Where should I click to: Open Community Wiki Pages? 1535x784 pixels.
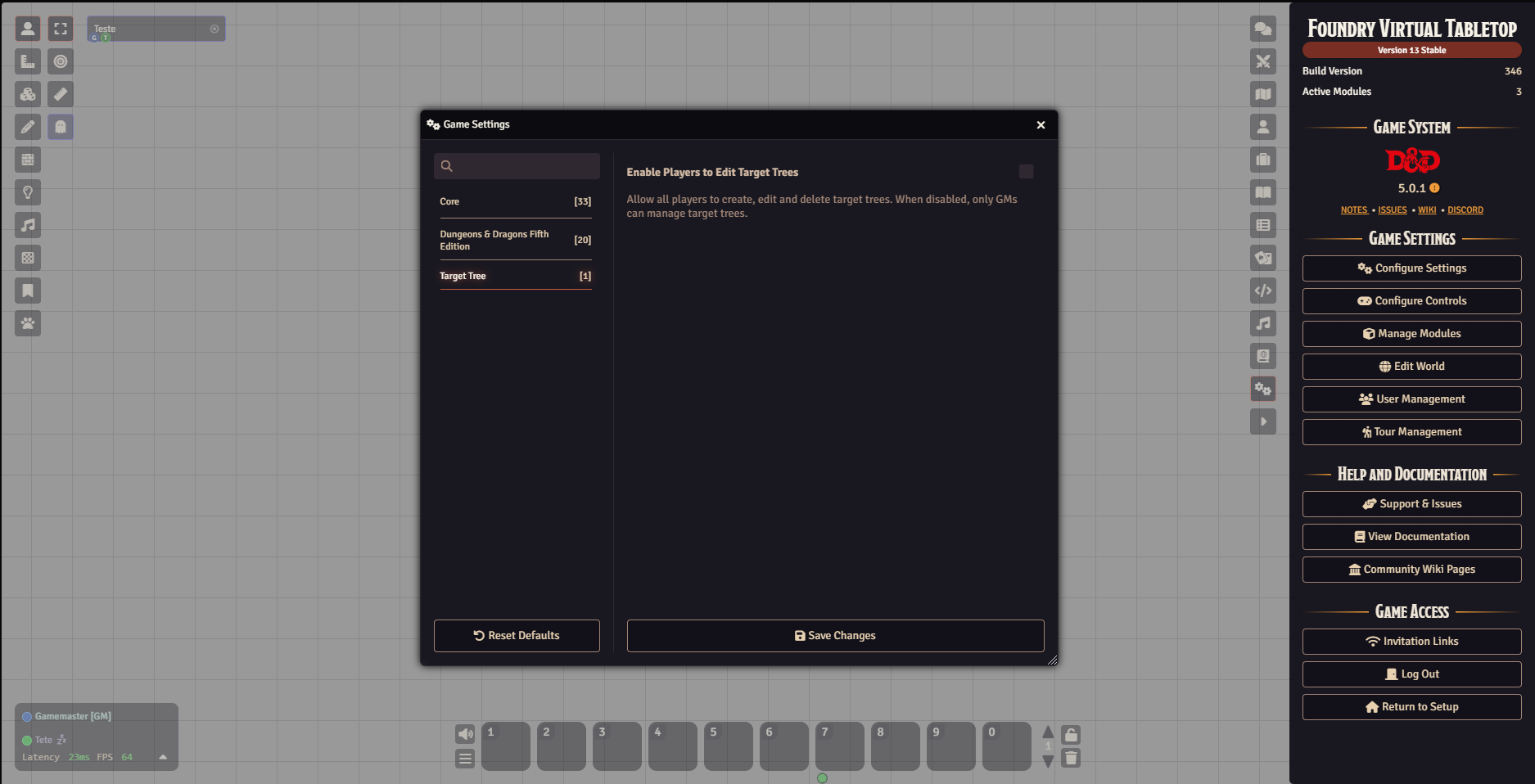[x=1411, y=570]
